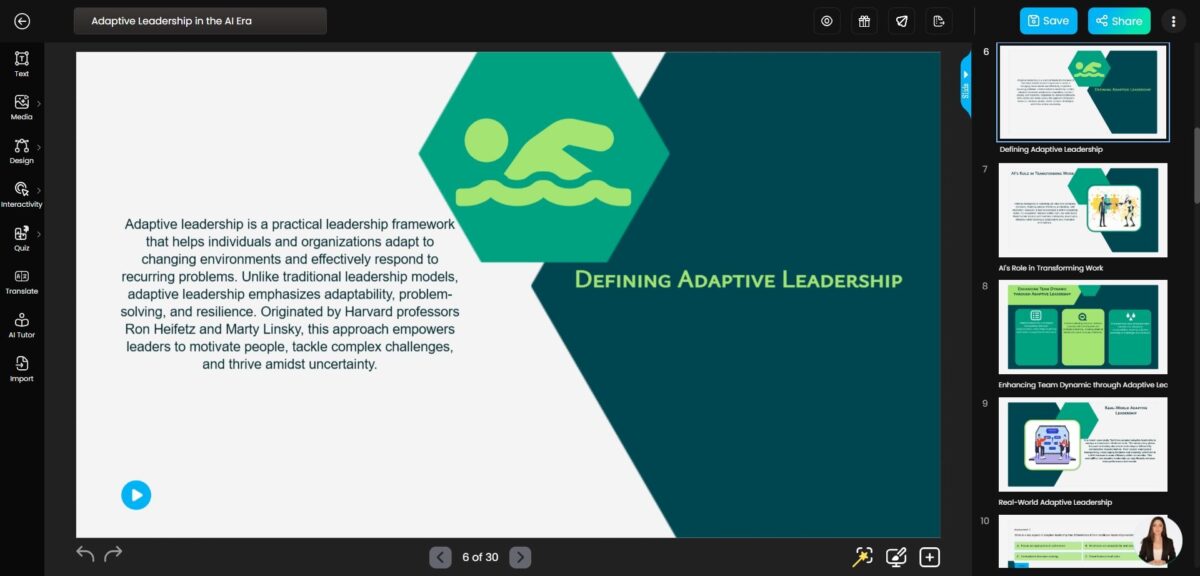Click the gift box icon
Screen dimensions: 1200x576
864,21
